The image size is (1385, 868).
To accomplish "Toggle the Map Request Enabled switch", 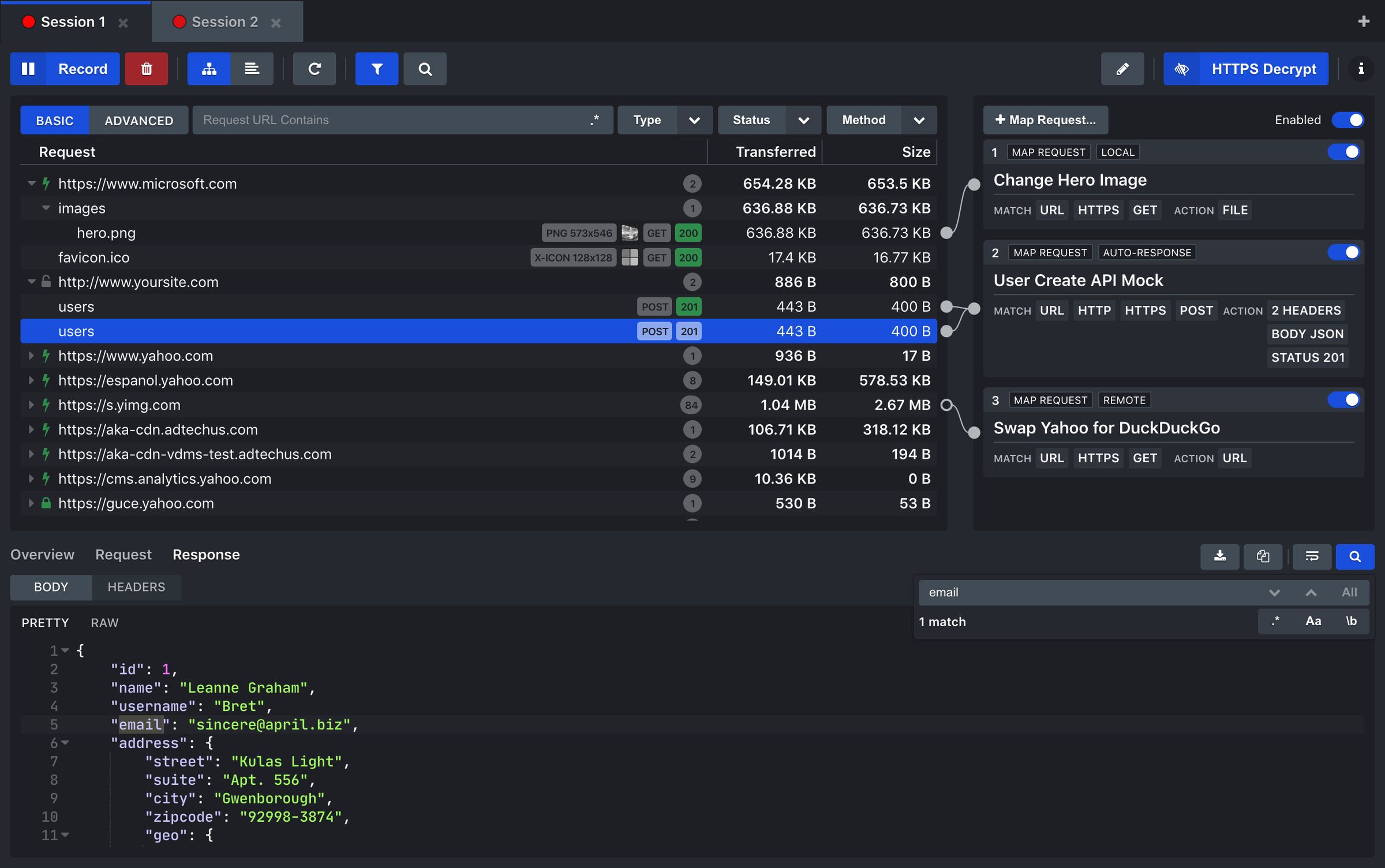I will [1348, 119].
